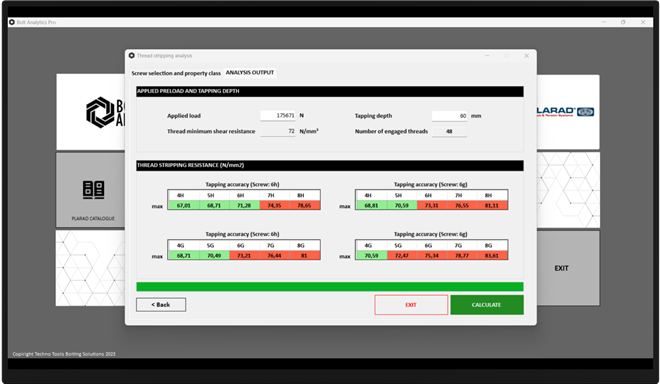Close the Thread stripping analysis dialog
This screenshot has height=384, width=660.
pos(526,56)
